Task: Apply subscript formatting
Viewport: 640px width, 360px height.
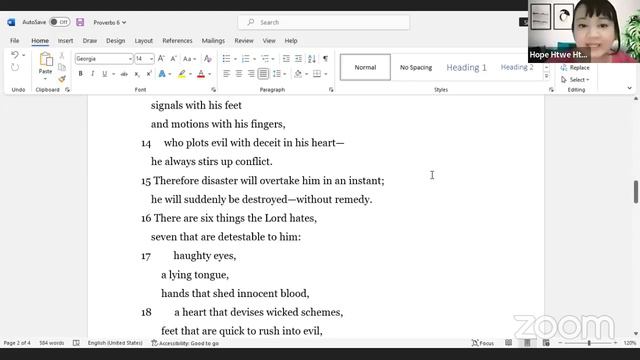Action: [137, 74]
